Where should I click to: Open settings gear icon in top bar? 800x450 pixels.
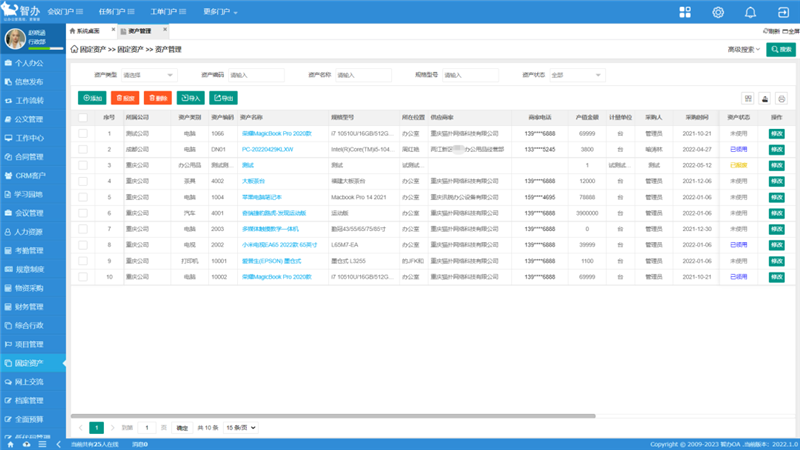717,12
